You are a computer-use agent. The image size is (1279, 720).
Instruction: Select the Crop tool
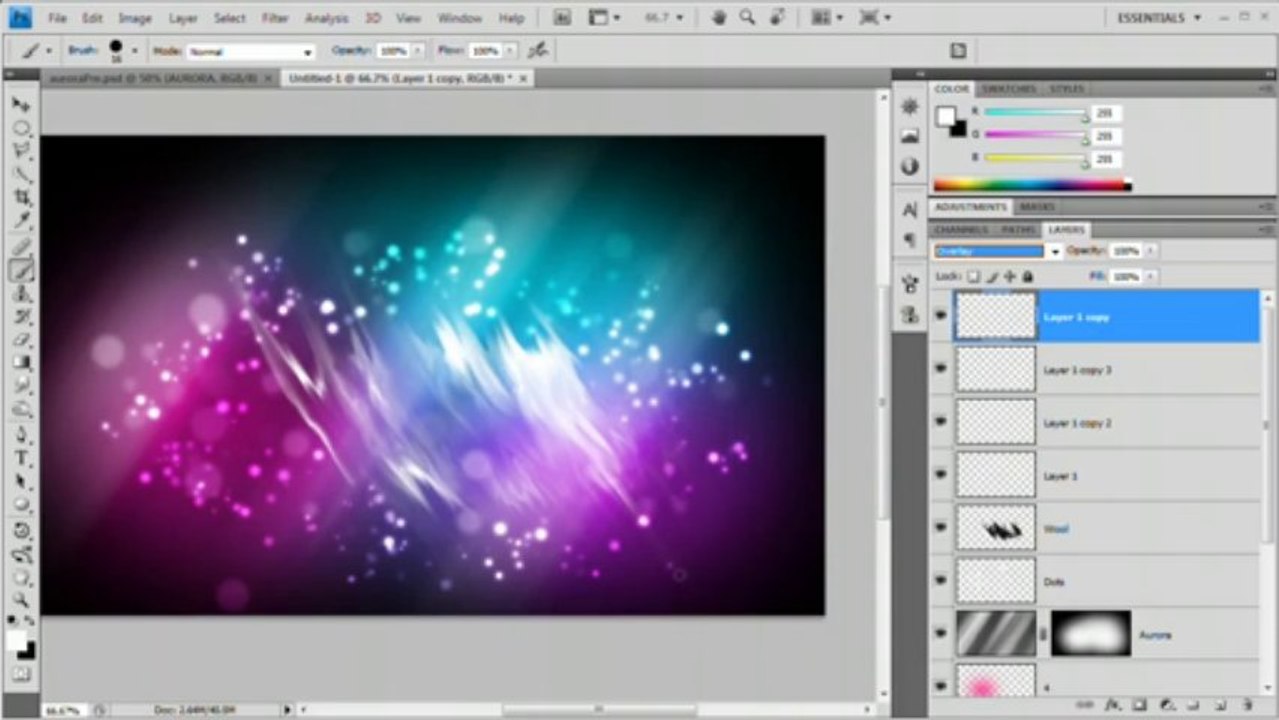[x=21, y=197]
